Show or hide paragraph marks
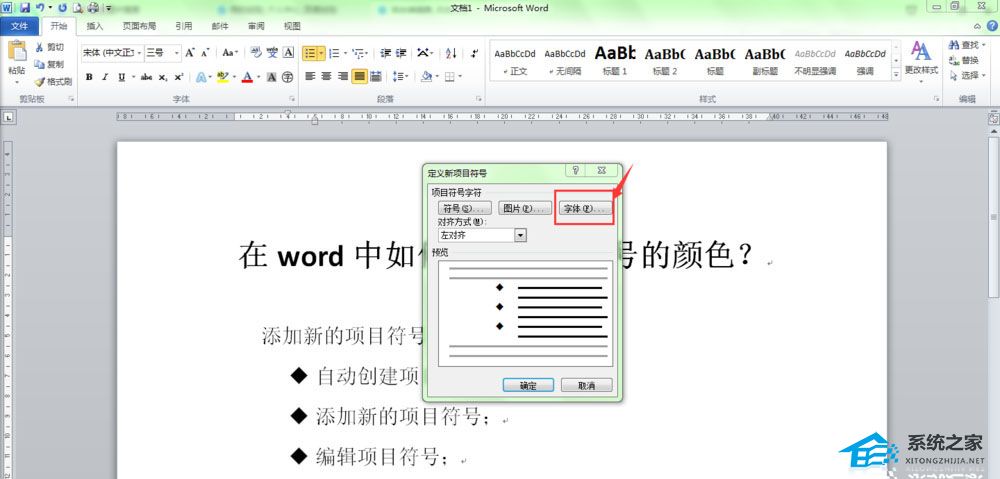 tap(474, 53)
